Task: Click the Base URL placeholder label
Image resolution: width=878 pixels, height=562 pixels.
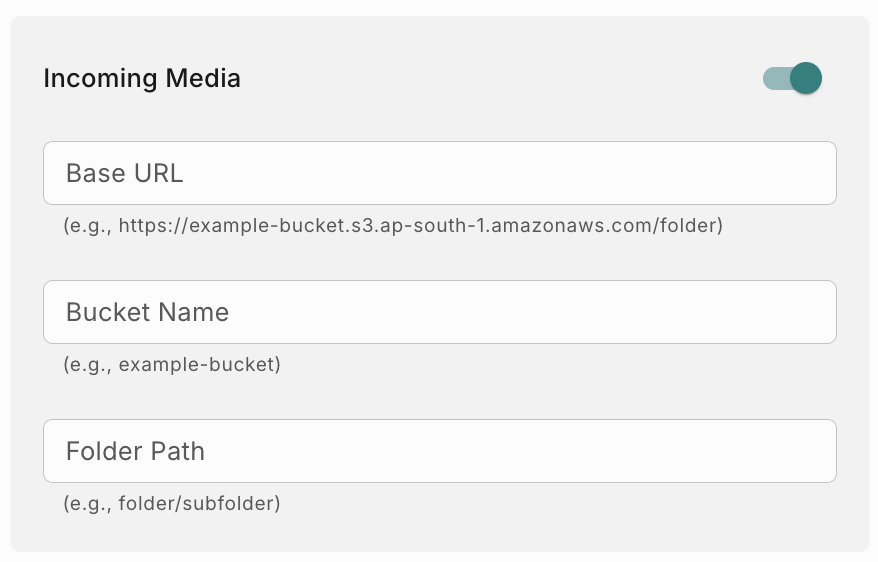Action: point(125,173)
